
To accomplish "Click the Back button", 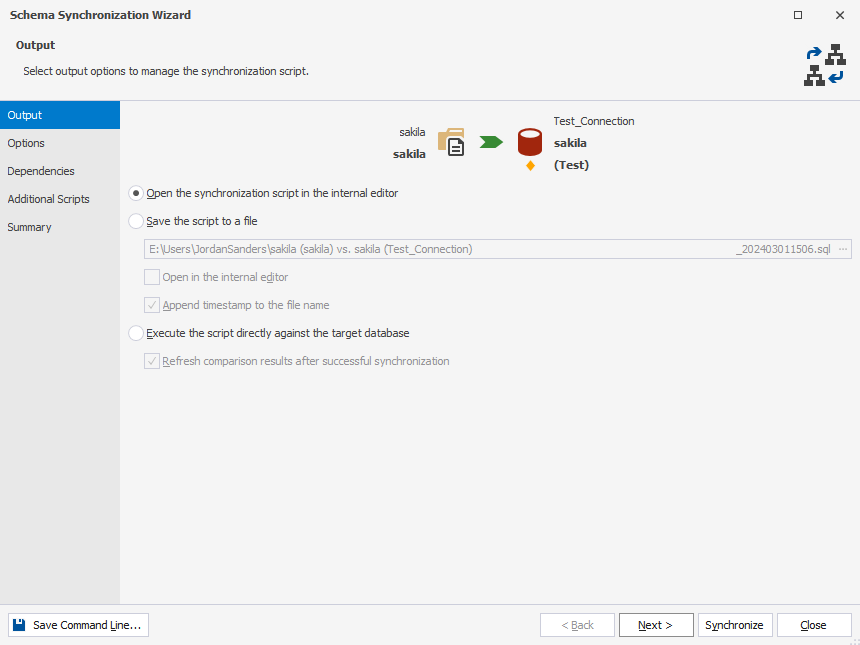I will pyautogui.click(x=577, y=625).
